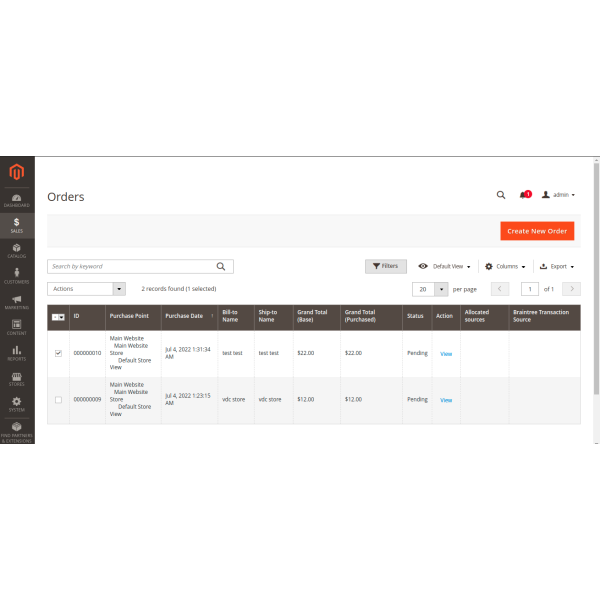Click the Magento logo icon

tap(16, 172)
